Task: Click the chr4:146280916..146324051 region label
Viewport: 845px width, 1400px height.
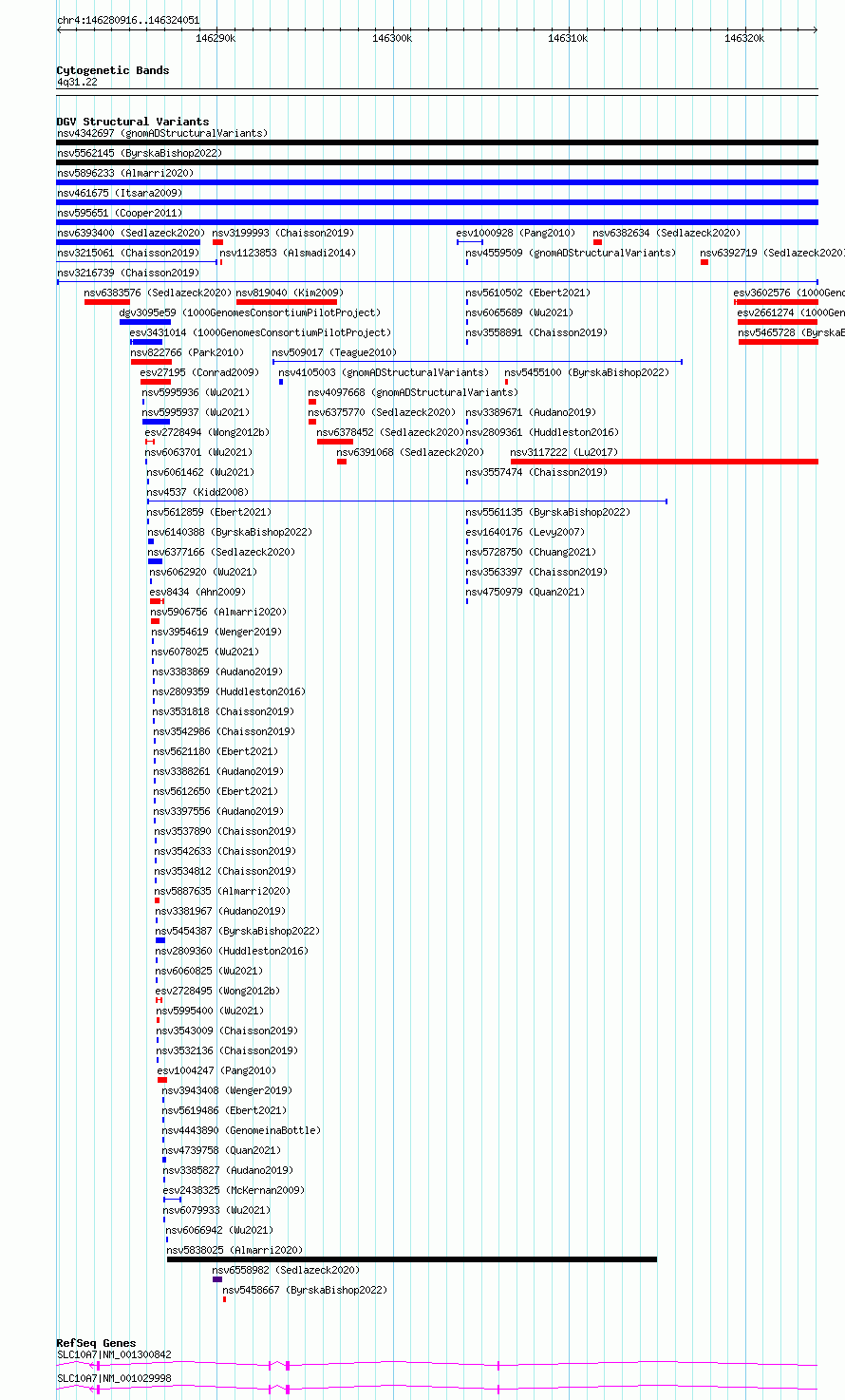Action: [128, 20]
